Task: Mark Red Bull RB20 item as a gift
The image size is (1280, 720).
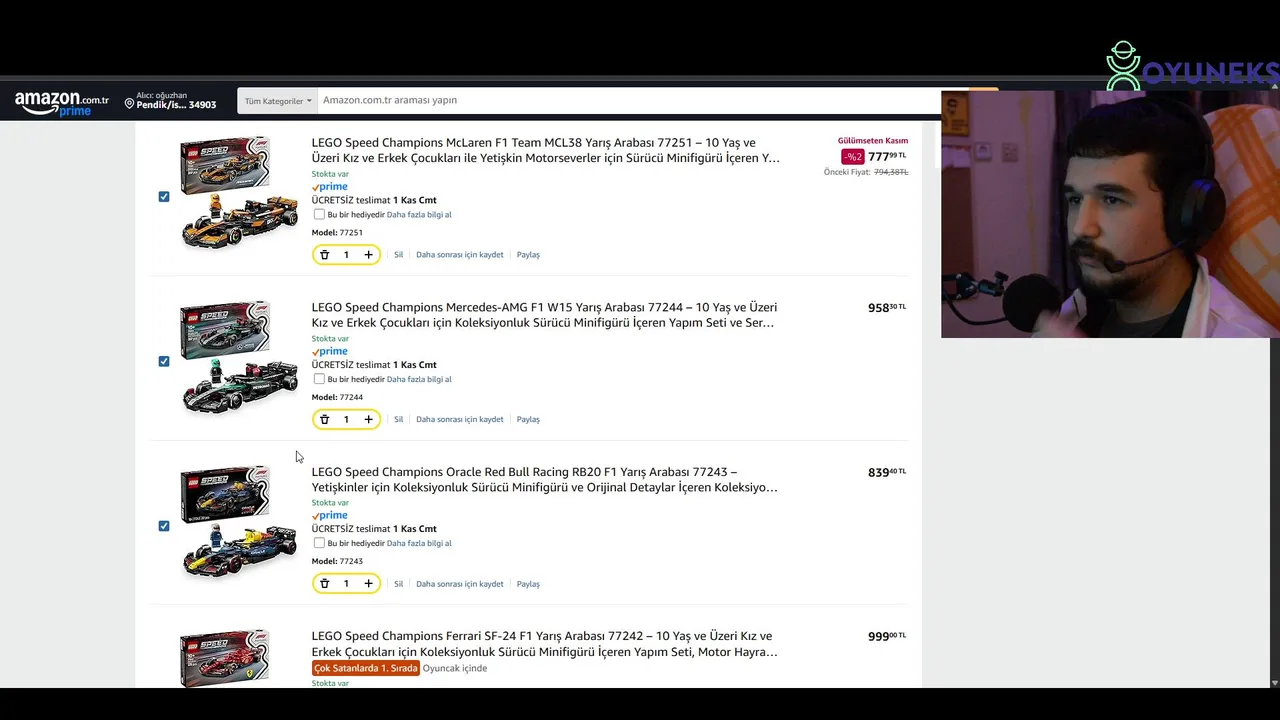Action: [319, 543]
